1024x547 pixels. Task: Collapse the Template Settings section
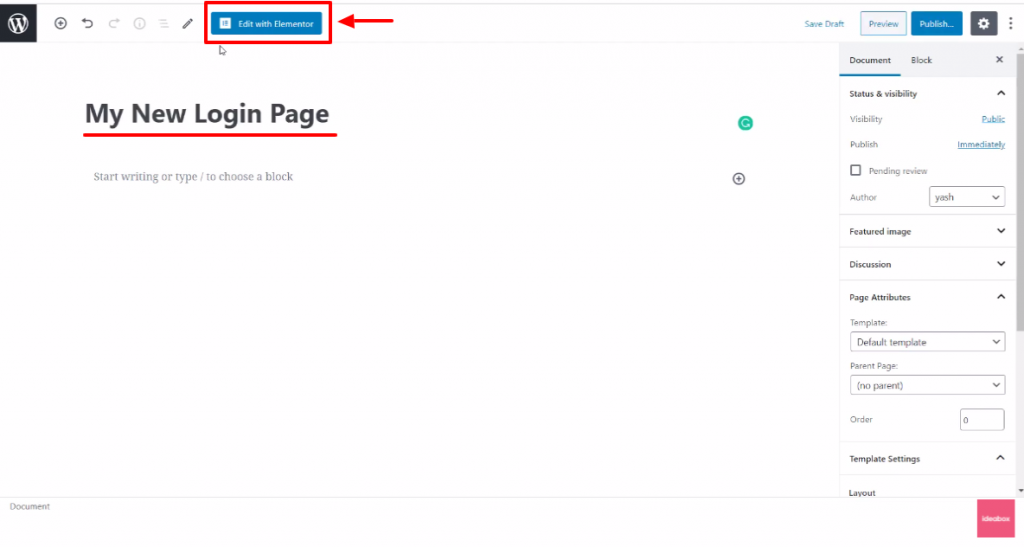click(x=927, y=458)
